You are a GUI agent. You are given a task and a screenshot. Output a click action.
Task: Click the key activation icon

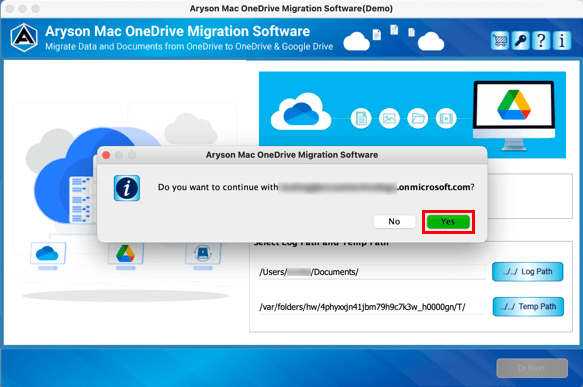[521, 41]
